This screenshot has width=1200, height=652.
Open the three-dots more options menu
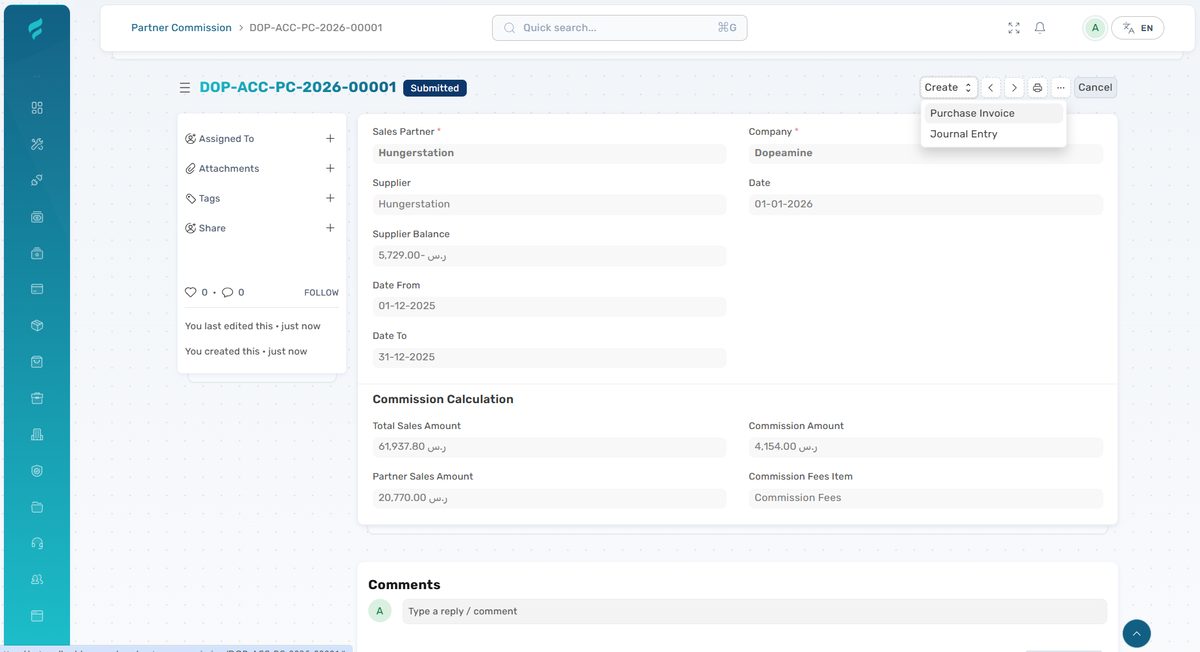coord(1061,88)
